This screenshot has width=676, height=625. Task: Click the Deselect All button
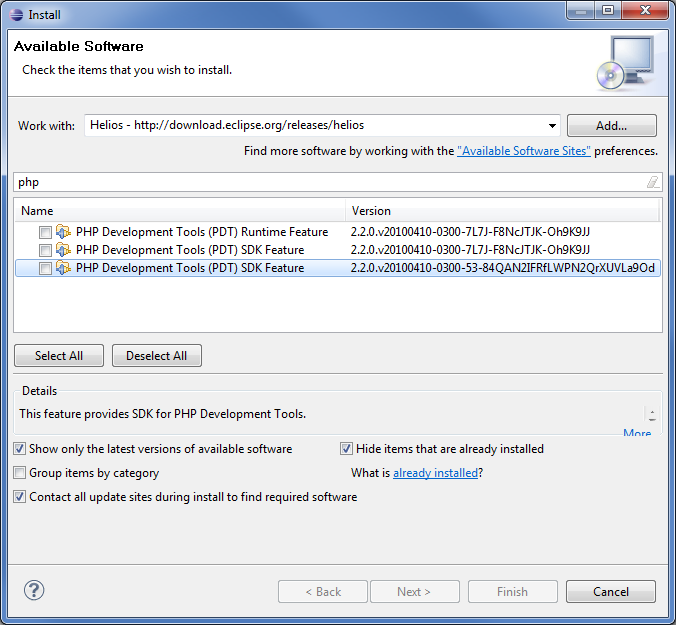pos(157,356)
